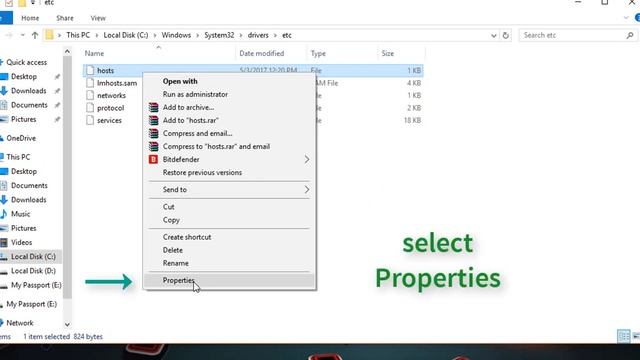The width and height of the screenshot is (640, 360).
Task: Click Run as administrator
Action: coord(195,94)
